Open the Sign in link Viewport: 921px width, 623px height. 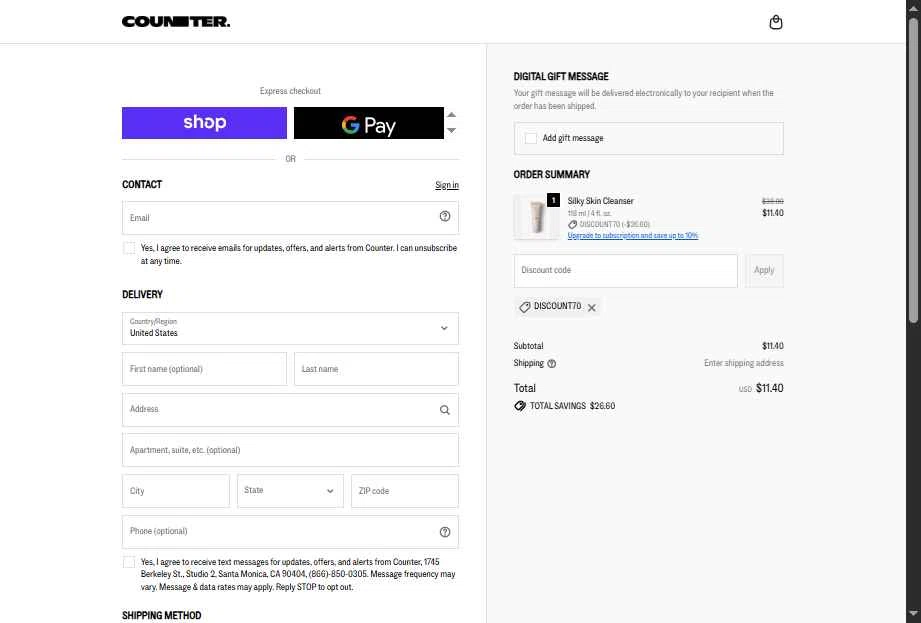click(447, 185)
